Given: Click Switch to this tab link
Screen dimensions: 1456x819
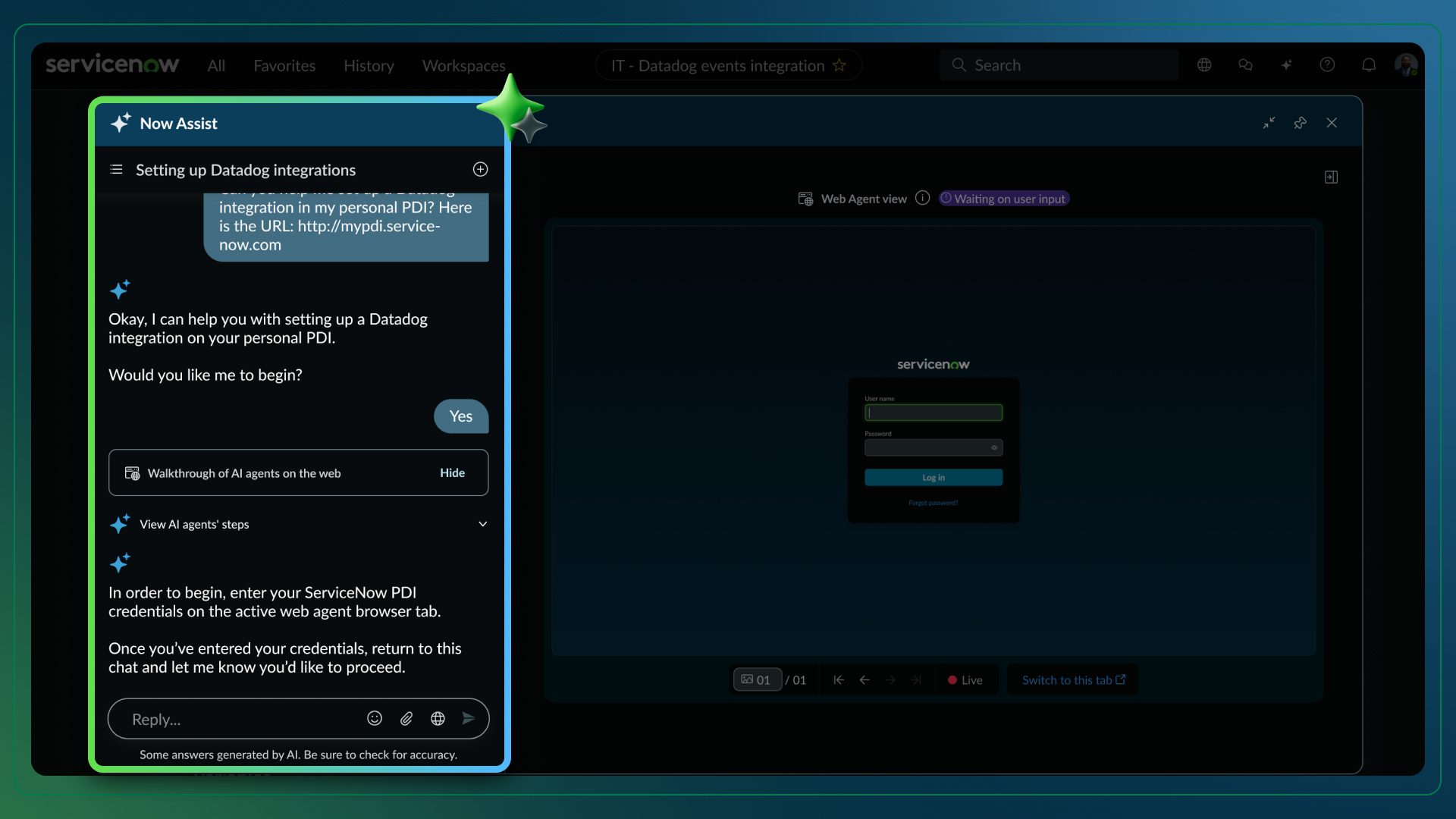Looking at the screenshot, I should (1073, 680).
